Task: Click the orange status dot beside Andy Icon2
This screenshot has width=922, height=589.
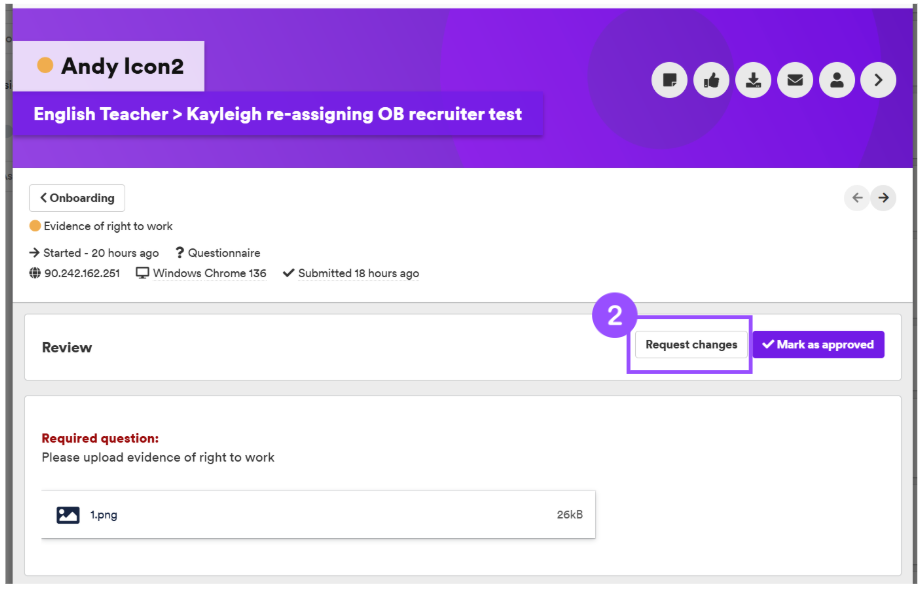Action: [45, 65]
